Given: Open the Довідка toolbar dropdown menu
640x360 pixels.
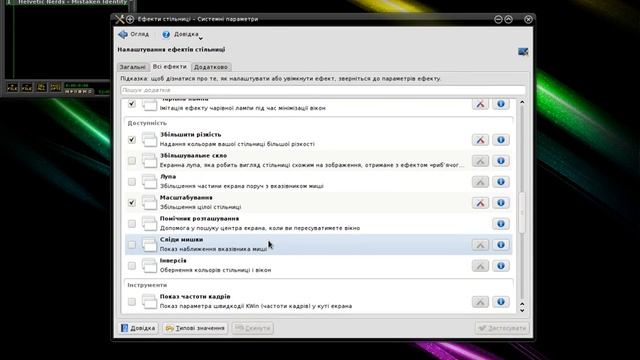Looking at the screenshot, I should tap(182, 34).
